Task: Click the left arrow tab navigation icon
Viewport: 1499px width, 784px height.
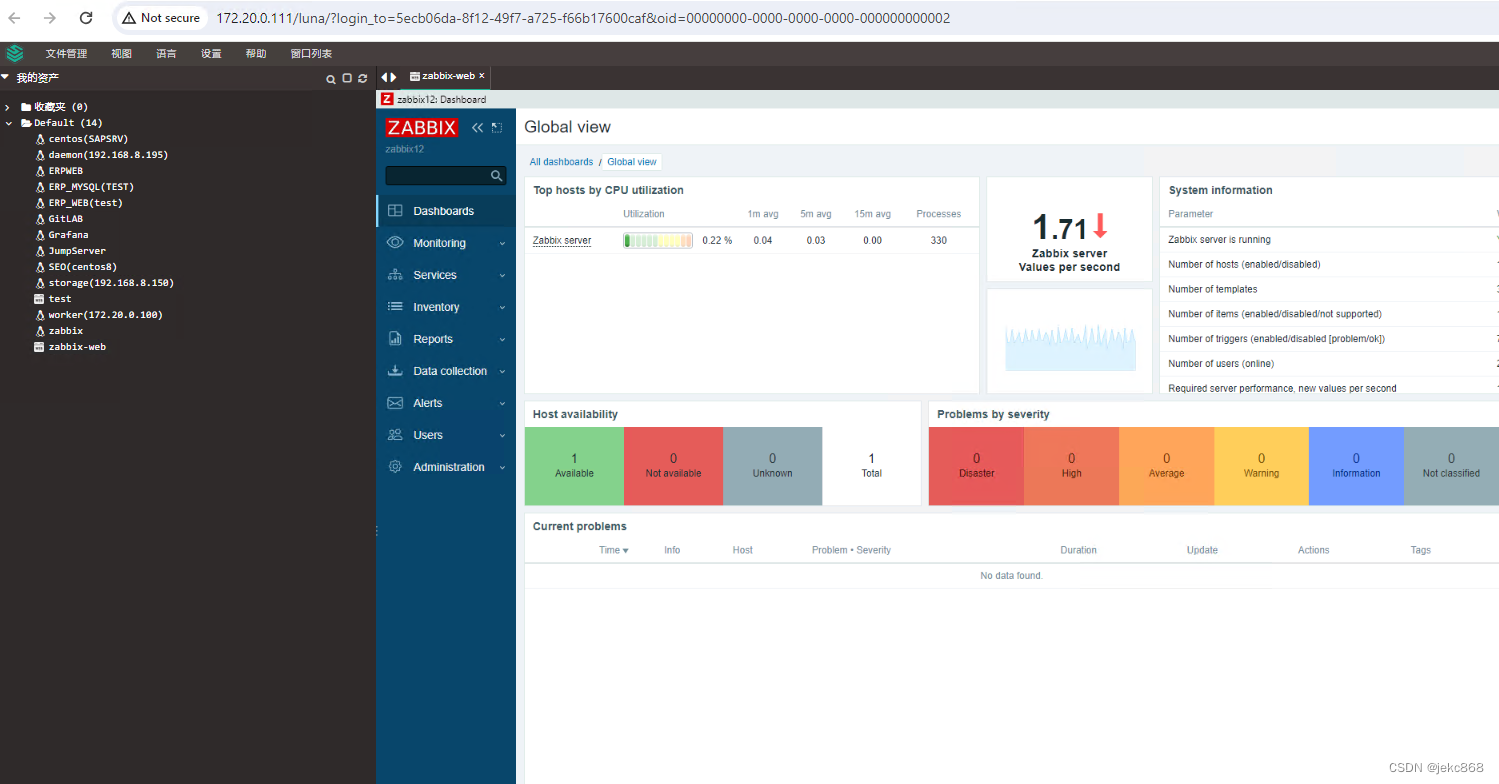Action: [384, 77]
